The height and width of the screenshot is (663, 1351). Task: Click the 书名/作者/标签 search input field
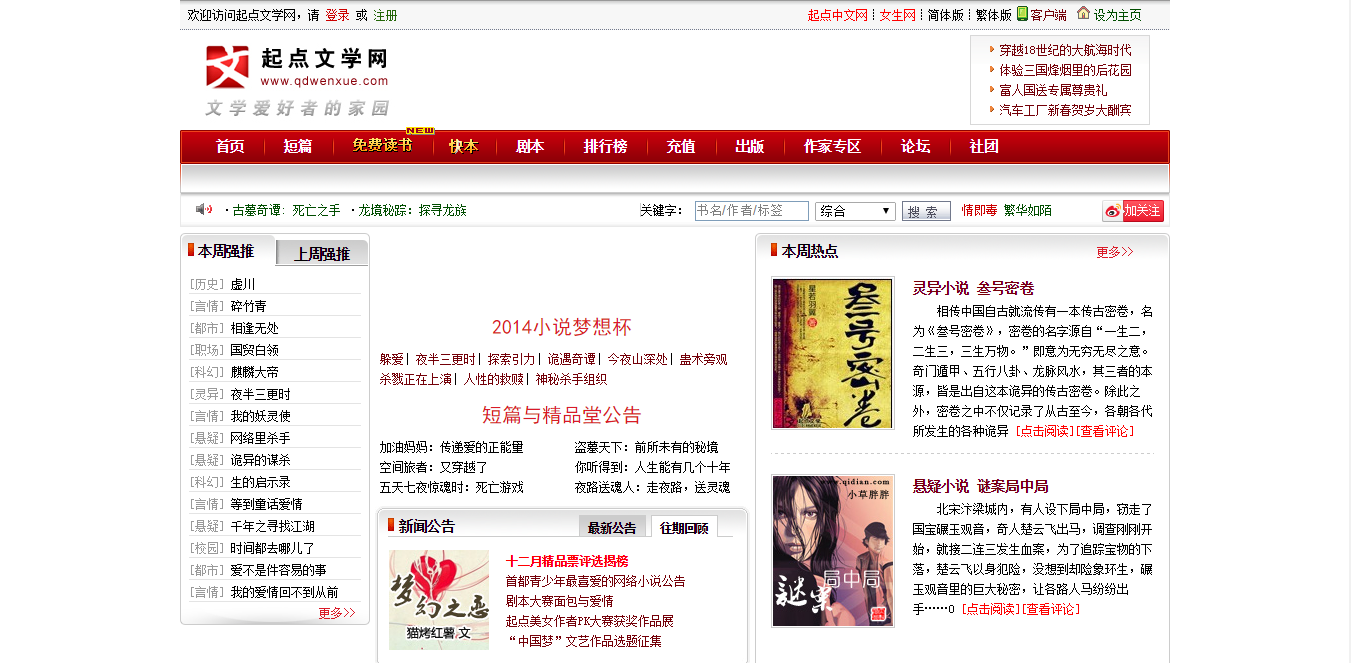[752, 211]
